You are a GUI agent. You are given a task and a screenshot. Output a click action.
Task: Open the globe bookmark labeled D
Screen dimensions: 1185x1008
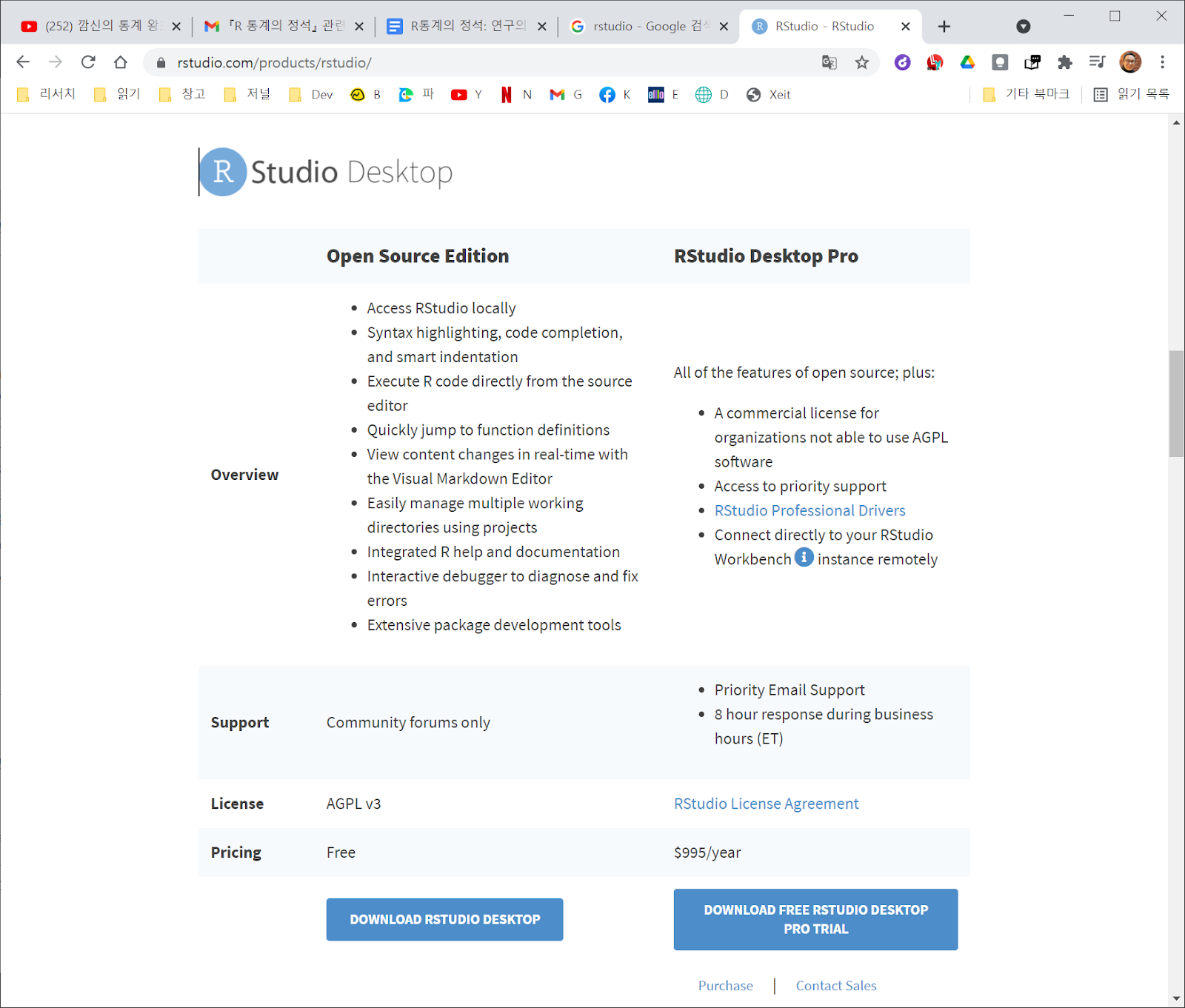[712, 95]
